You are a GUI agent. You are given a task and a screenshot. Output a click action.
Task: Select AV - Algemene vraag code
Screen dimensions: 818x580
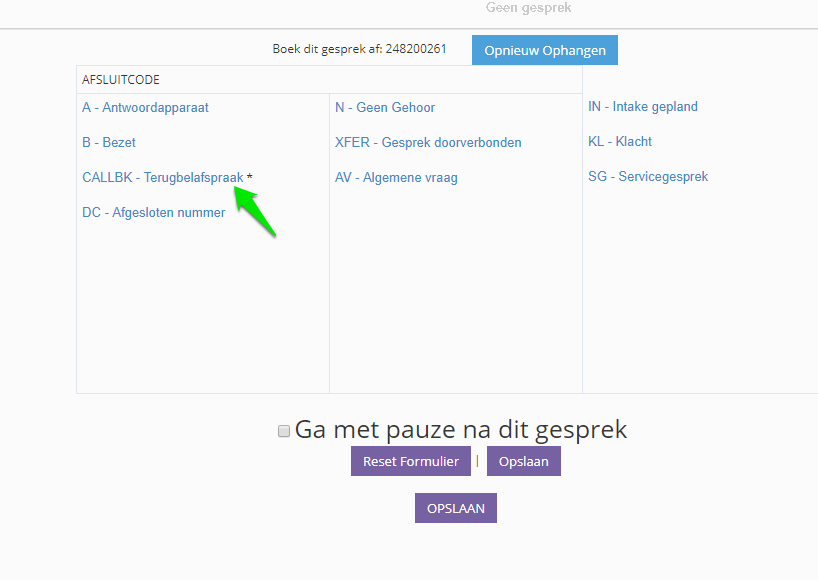[x=396, y=178]
